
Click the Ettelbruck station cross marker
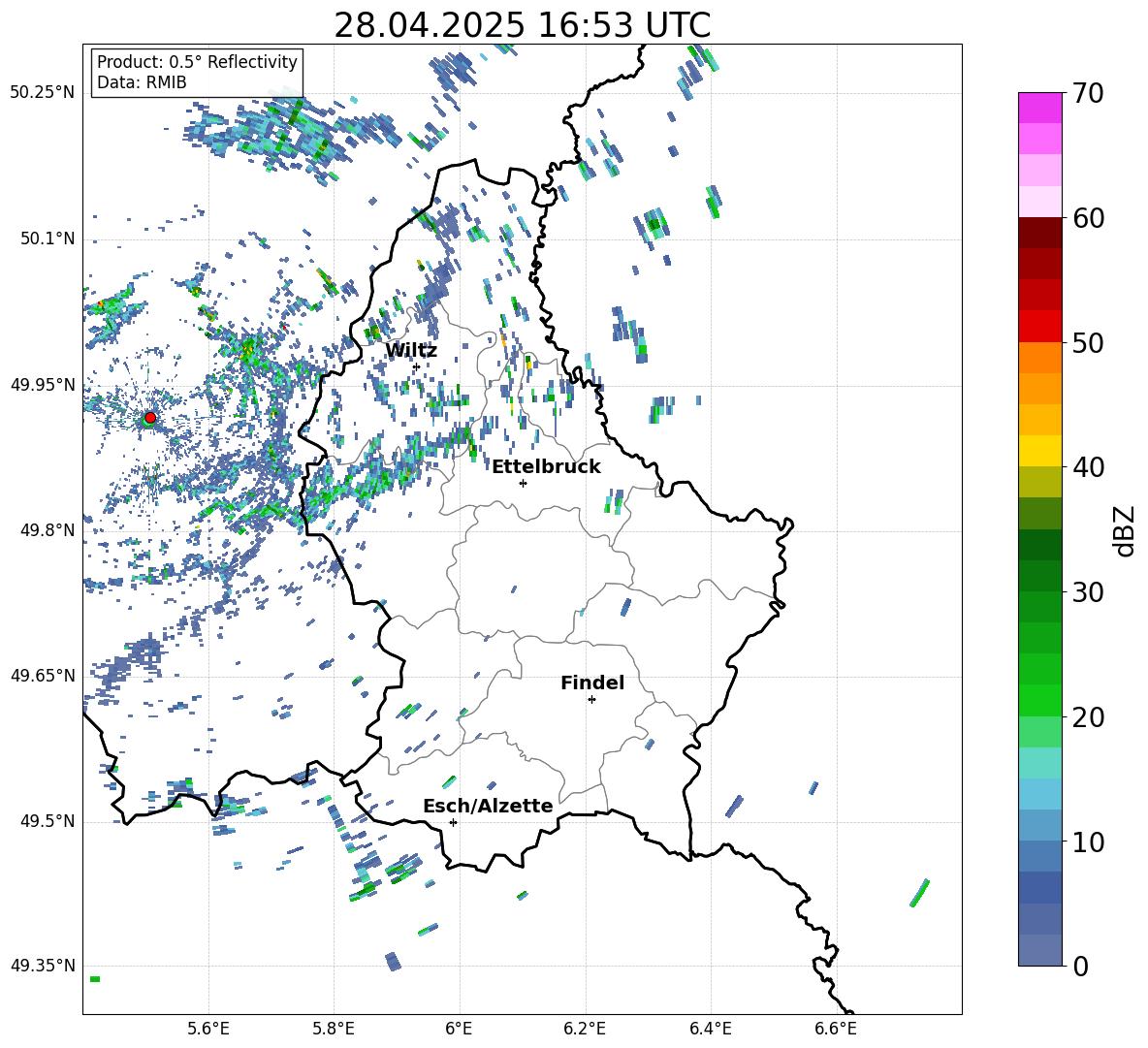pos(523,483)
